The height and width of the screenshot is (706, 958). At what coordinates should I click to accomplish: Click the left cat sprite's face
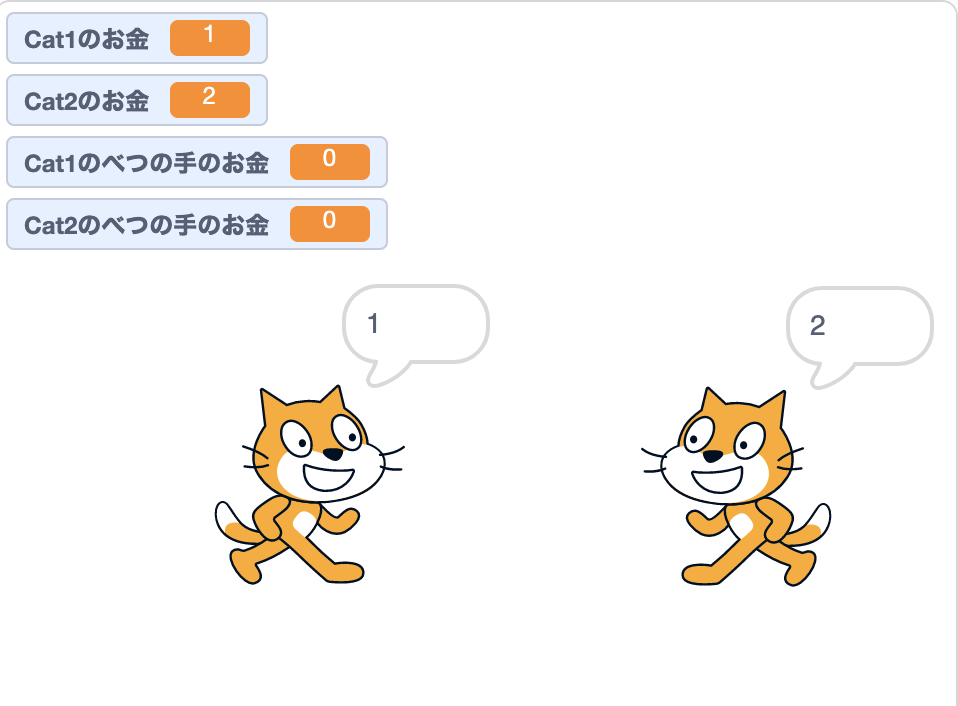click(x=323, y=452)
